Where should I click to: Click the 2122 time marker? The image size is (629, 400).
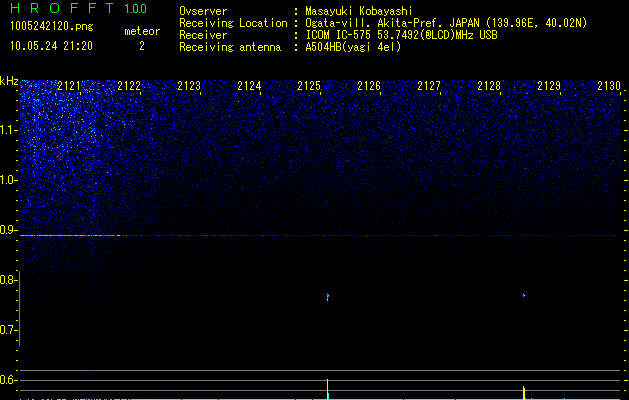click(129, 86)
